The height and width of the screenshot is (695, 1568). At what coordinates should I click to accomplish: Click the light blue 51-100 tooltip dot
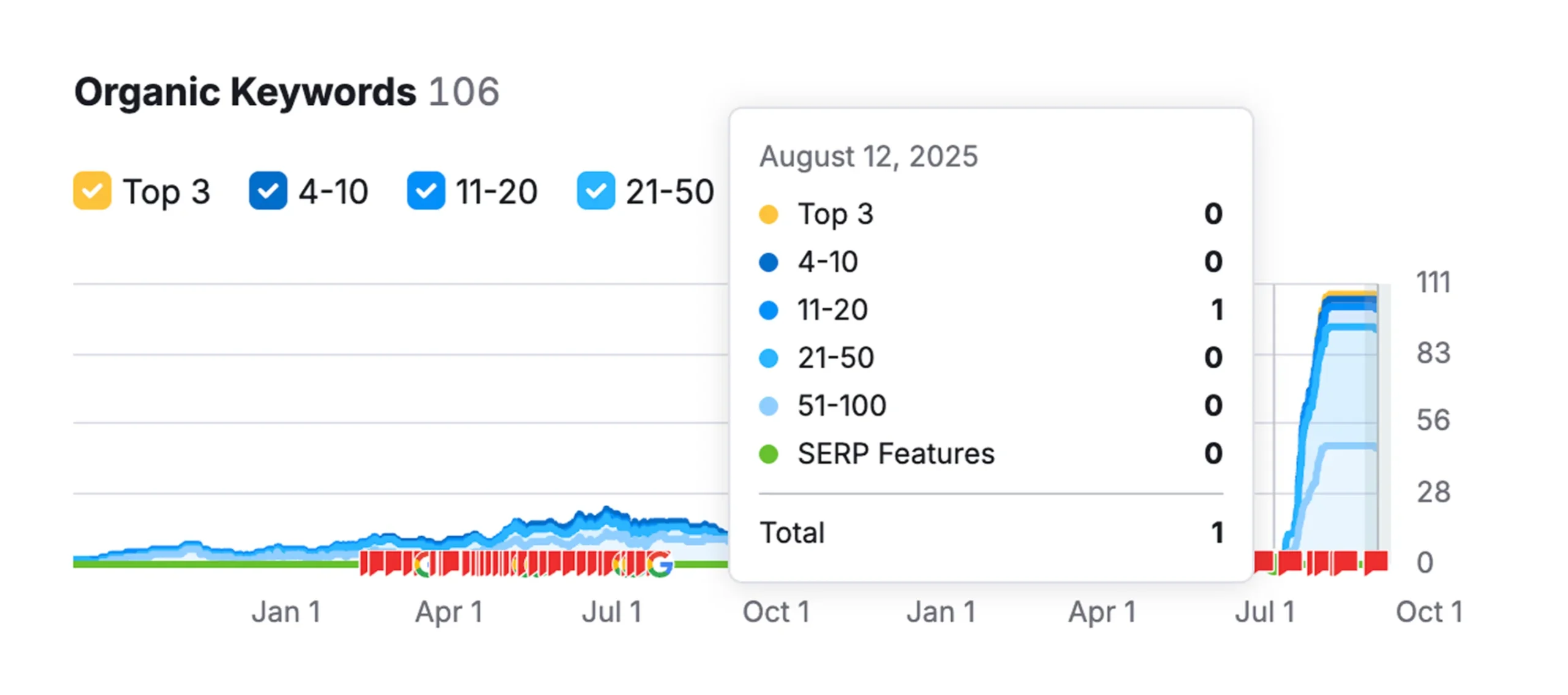click(768, 406)
